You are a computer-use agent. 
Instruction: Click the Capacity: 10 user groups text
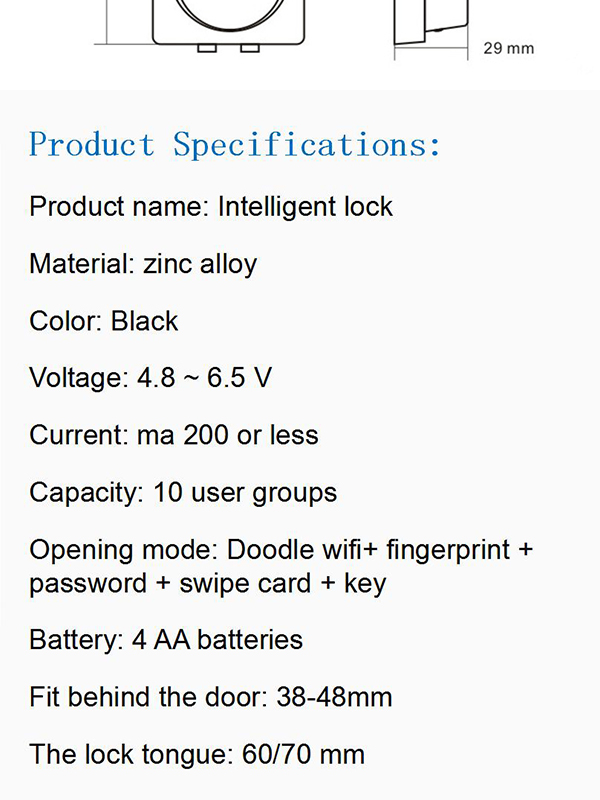pos(183,493)
